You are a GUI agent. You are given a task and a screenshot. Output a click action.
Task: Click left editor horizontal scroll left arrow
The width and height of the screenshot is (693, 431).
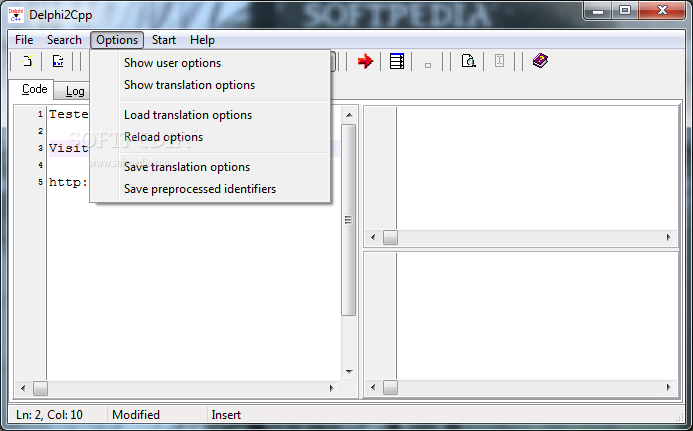coord(23,389)
